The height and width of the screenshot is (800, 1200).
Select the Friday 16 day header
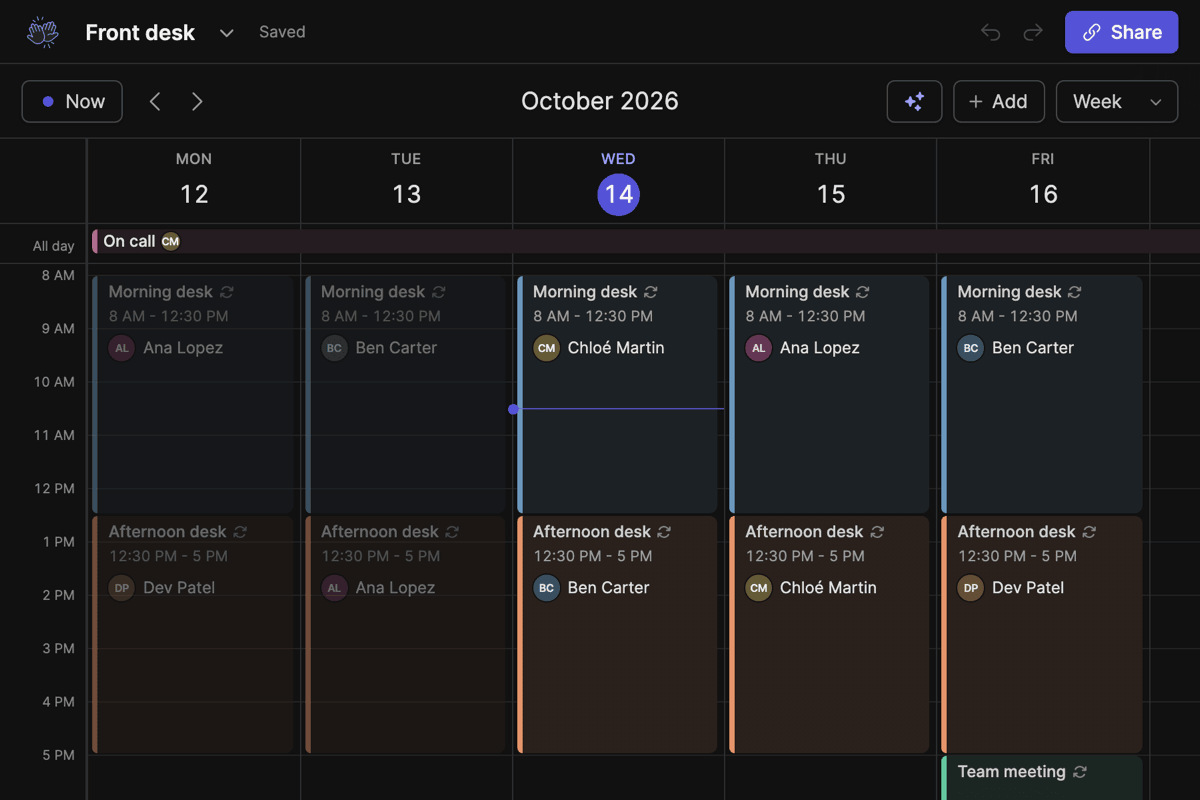point(1043,180)
